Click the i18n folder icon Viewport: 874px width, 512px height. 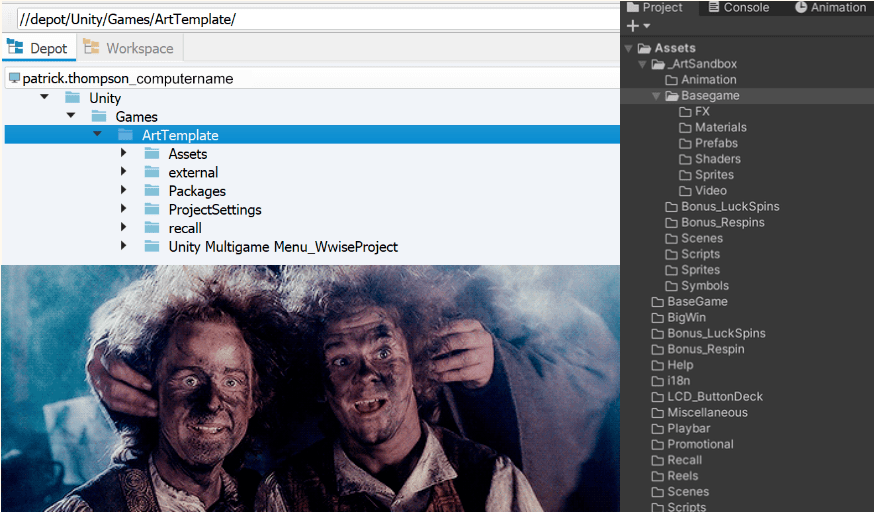tap(658, 382)
